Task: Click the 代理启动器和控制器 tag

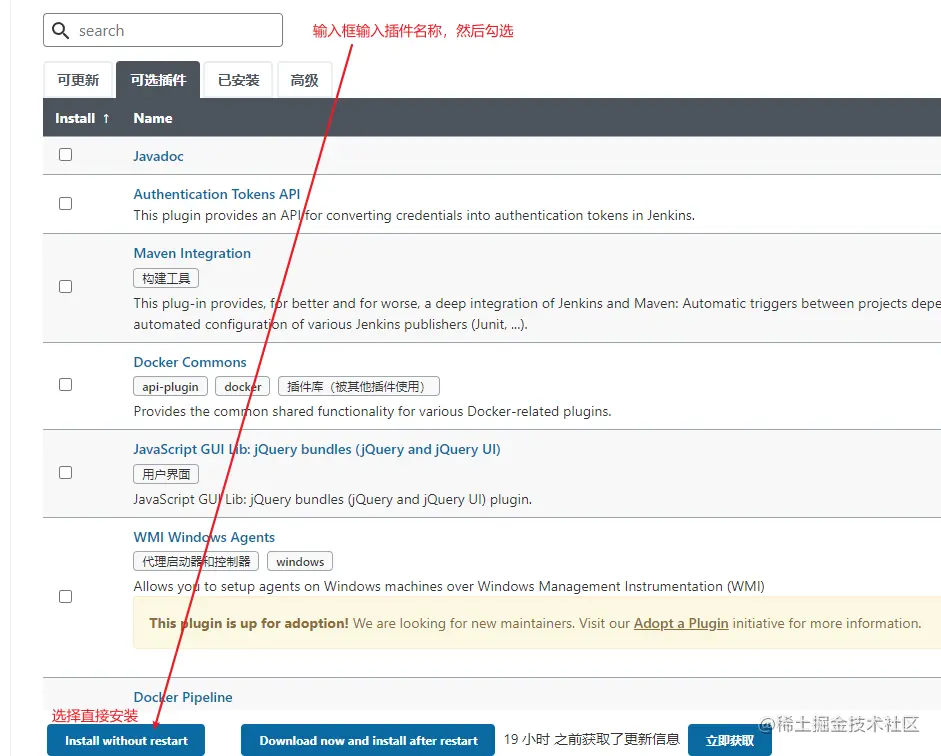Action: coord(196,562)
